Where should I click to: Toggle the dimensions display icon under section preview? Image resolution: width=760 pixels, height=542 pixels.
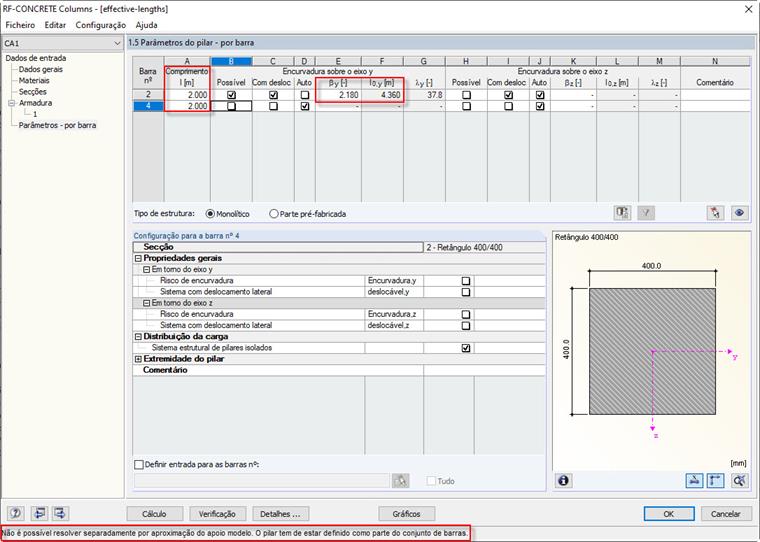715,480
